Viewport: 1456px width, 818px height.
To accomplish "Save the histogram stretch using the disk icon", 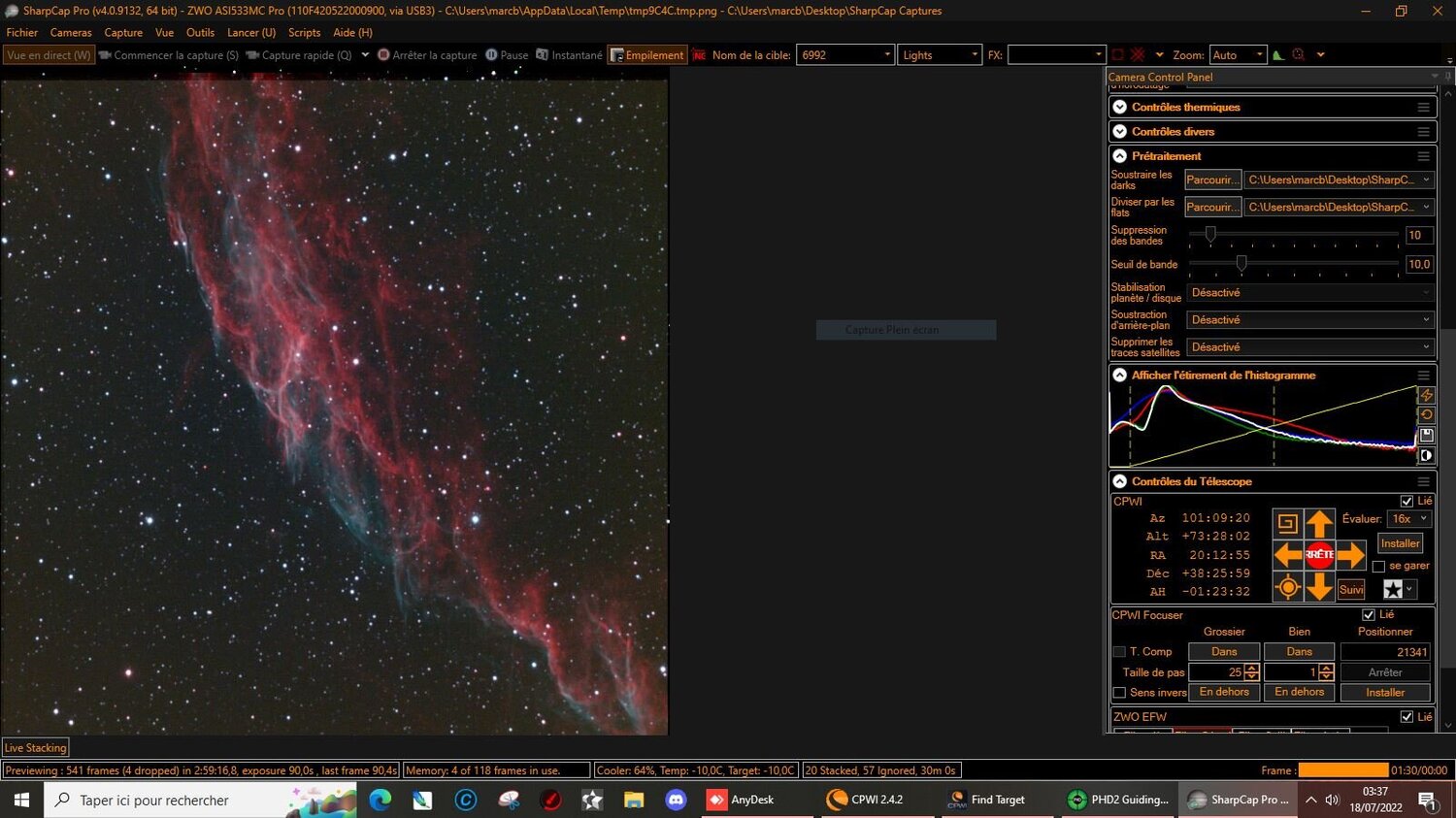I will coord(1426,435).
